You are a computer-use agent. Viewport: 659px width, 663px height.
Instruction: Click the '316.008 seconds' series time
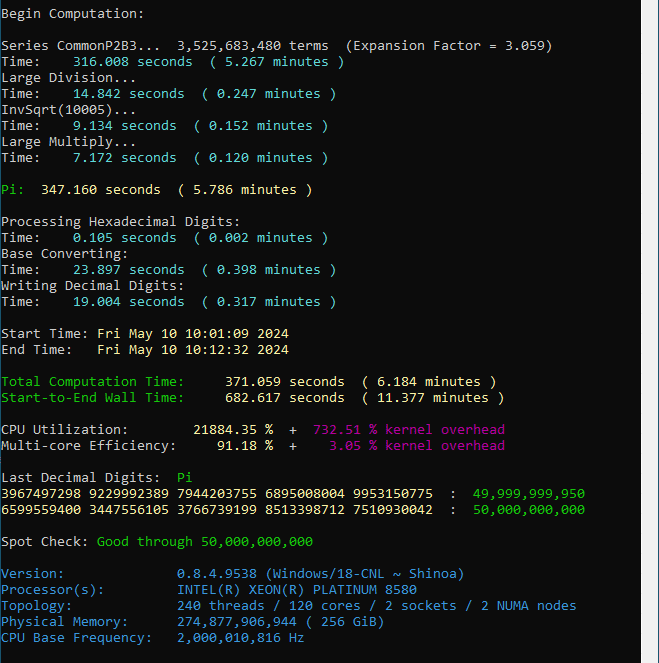click(133, 62)
